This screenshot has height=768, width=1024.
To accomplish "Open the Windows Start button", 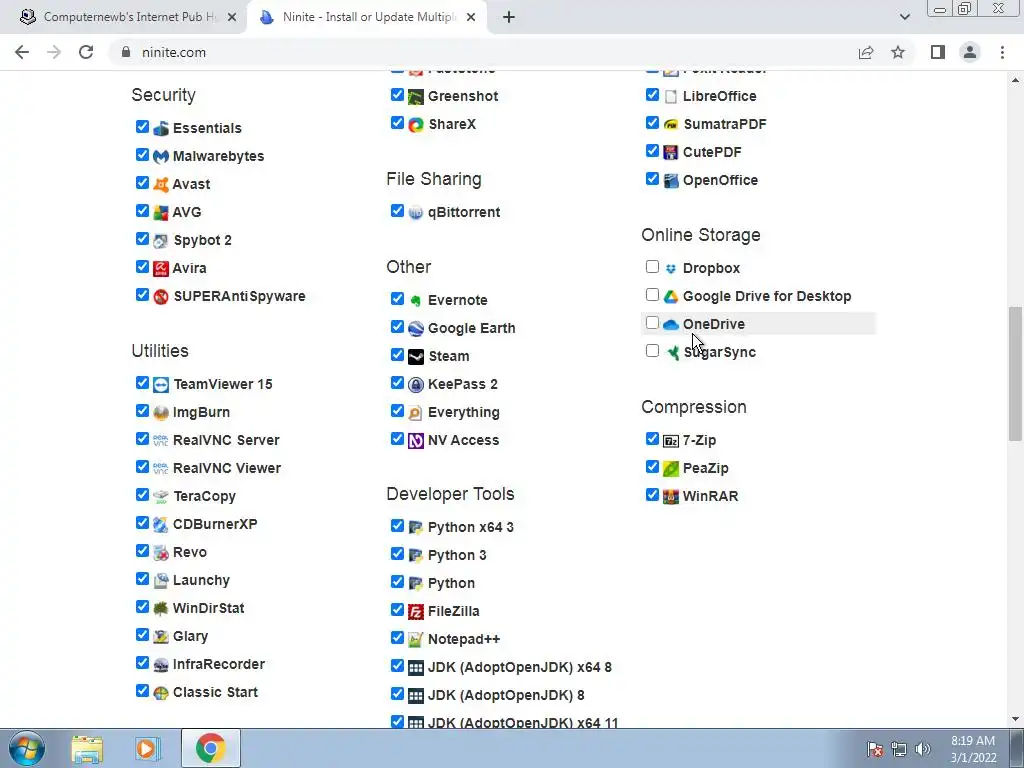I will 27,748.
